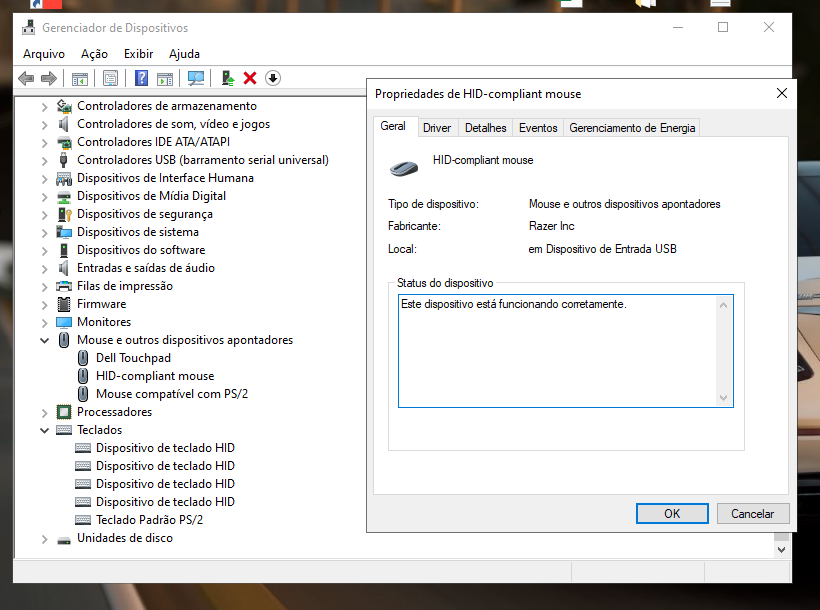
Task: Click the Device Manager title bar icon
Action: tap(28, 27)
